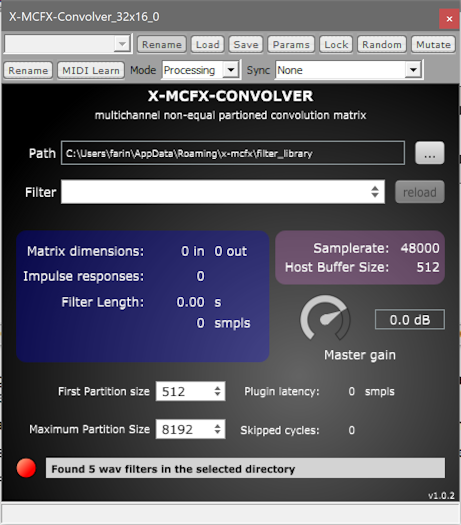The image size is (461, 525).
Task: Click the red status indicator light
Action: pos(26,467)
